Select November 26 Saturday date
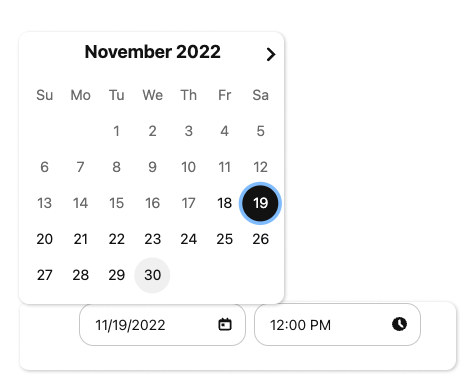Image resolution: width=465 pixels, height=381 pixels. coord(260,239)
